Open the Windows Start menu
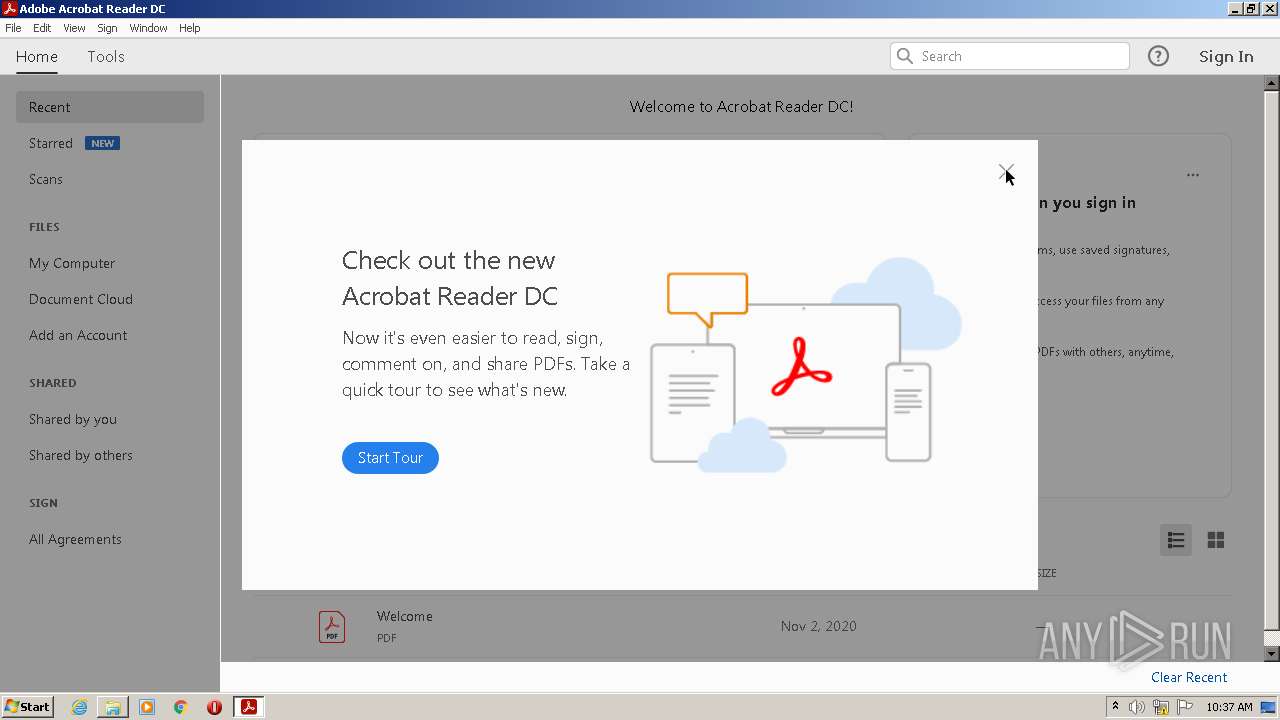This screenshot has width=1280, height=720. click(28, 707)
